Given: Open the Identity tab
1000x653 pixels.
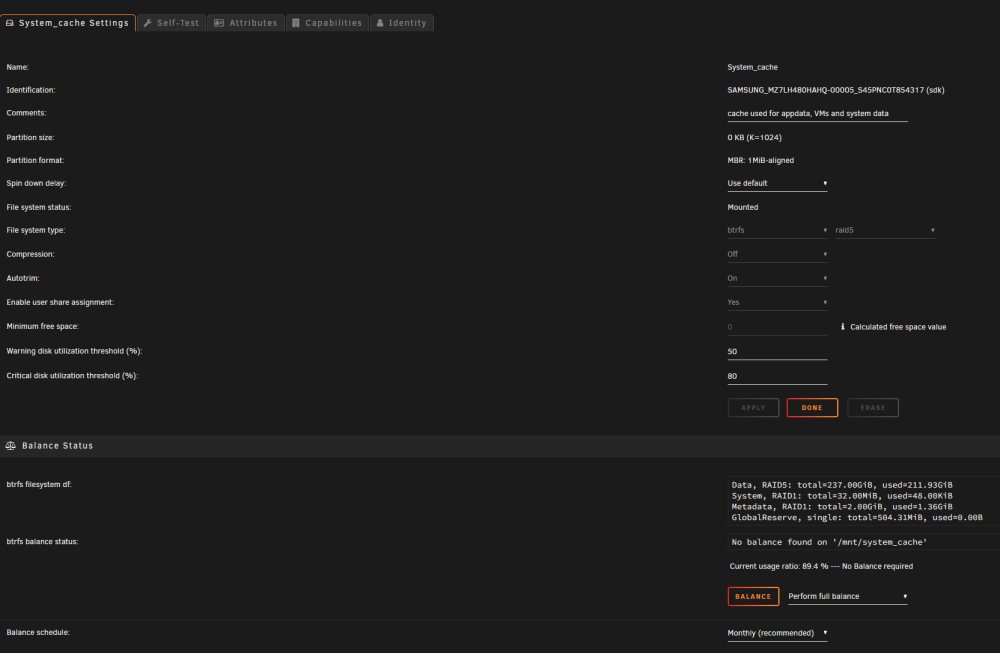Looking at the screenshot, I should click(402, 23).
